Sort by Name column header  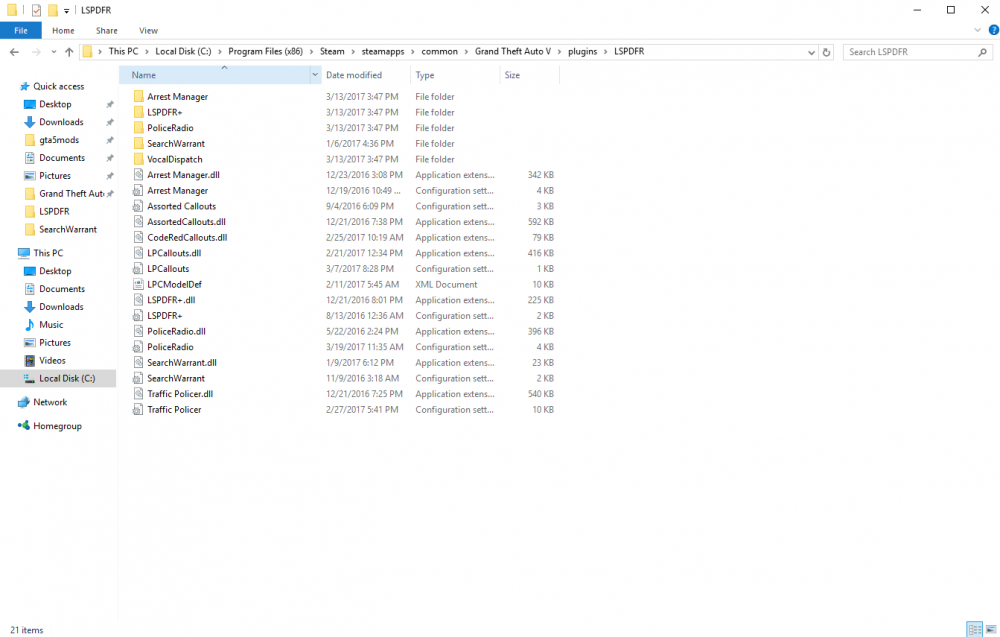point(143,75)
